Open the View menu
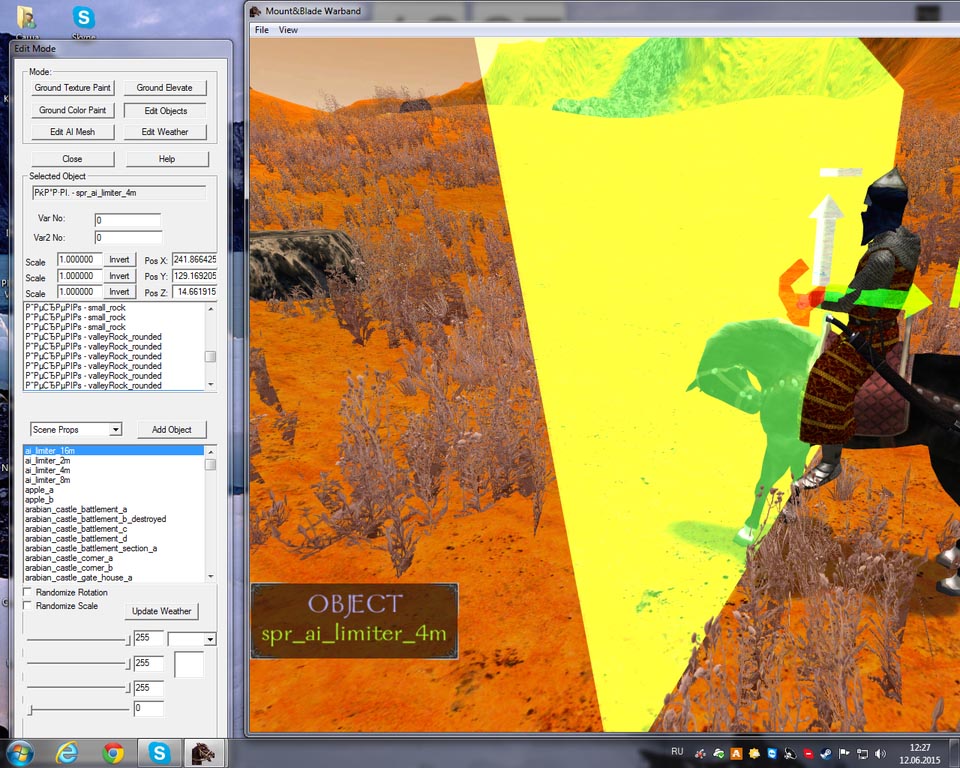The width and height of the screenshot is (960, 768). [288, 30]
